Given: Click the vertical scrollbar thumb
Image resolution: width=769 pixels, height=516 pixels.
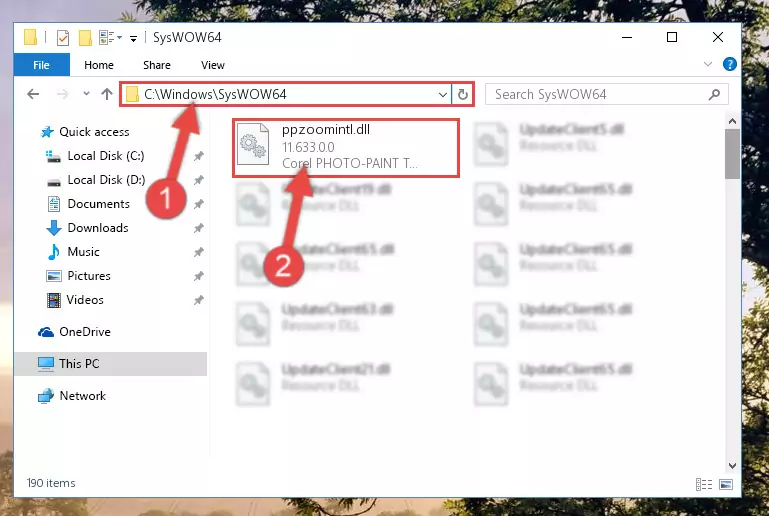Looking at the screenshot, I should [732, 155].
